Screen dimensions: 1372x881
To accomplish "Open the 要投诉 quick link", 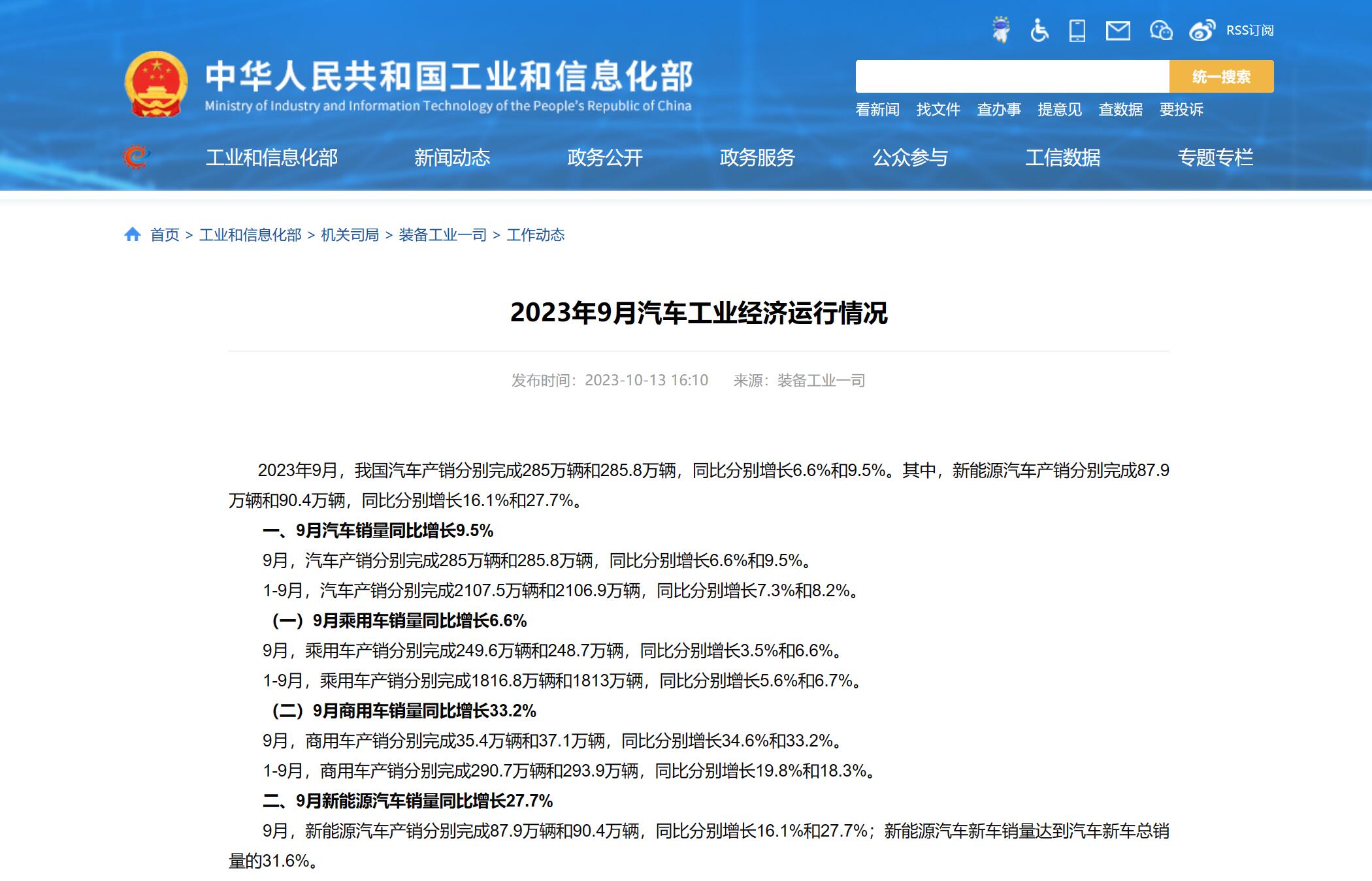I will pyautogui.click(x=1181, y=110).
